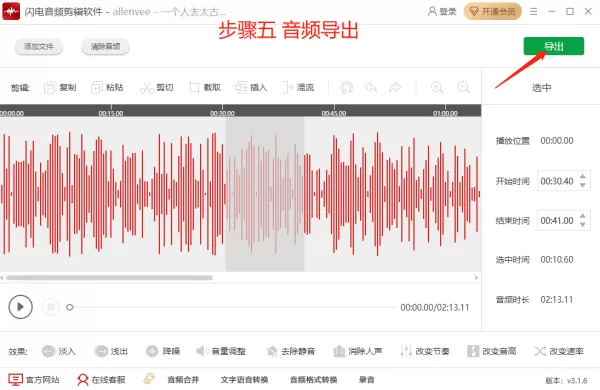Open the 在线客服 online support link
This screenshot has height=390, width=600.
[x=101, y=380]
